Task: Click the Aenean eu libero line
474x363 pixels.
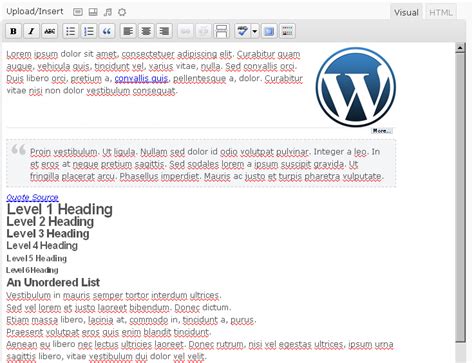Action: click(200, 350)
